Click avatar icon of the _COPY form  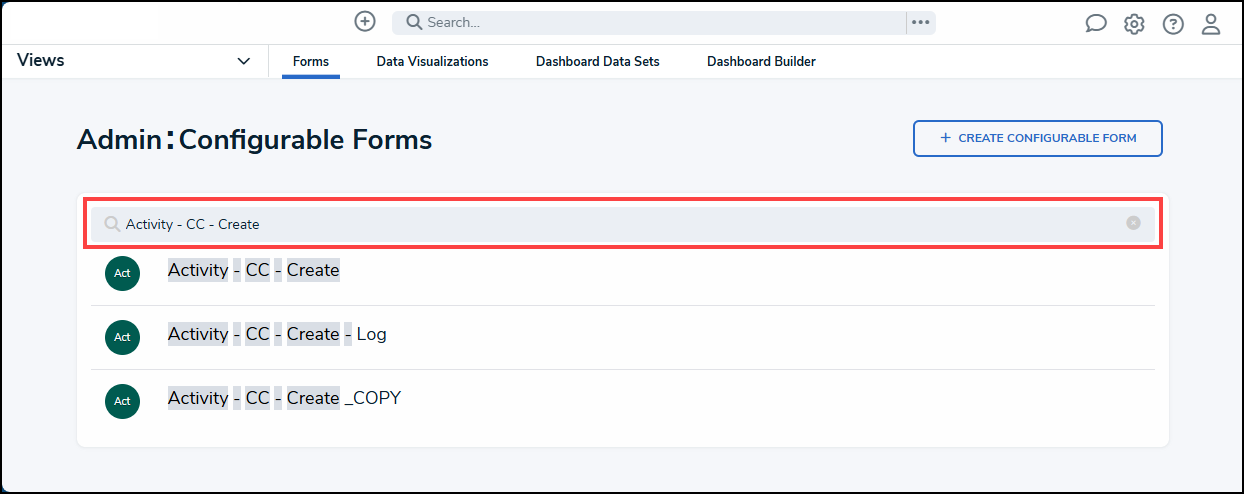[x=122, y=401]
